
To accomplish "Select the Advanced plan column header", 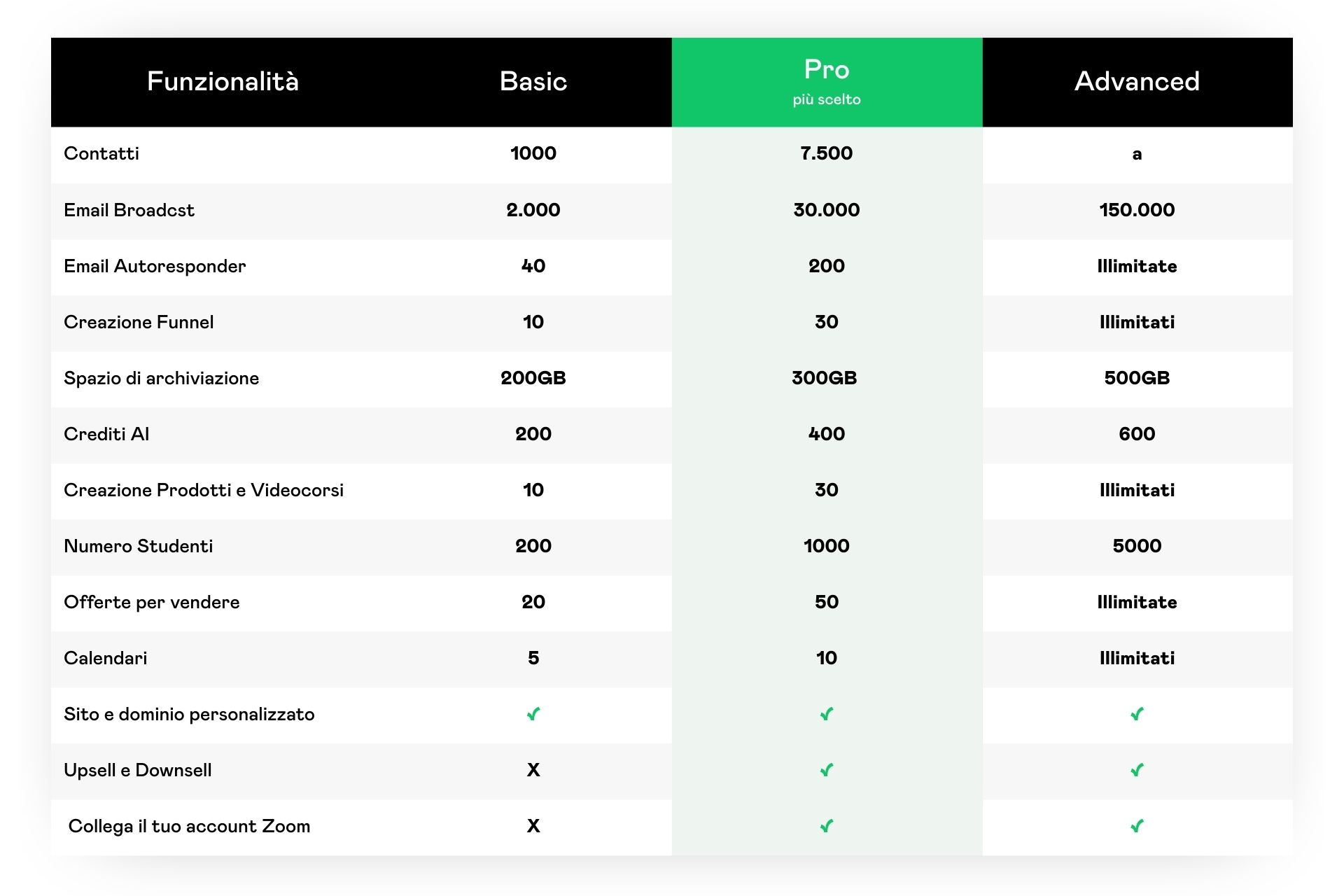I will (1137, 81).
